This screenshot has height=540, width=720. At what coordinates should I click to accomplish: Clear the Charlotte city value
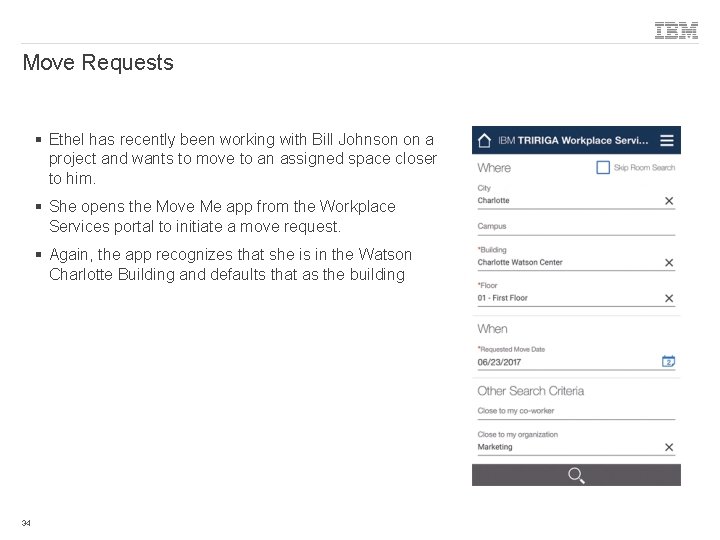point(669,201)
